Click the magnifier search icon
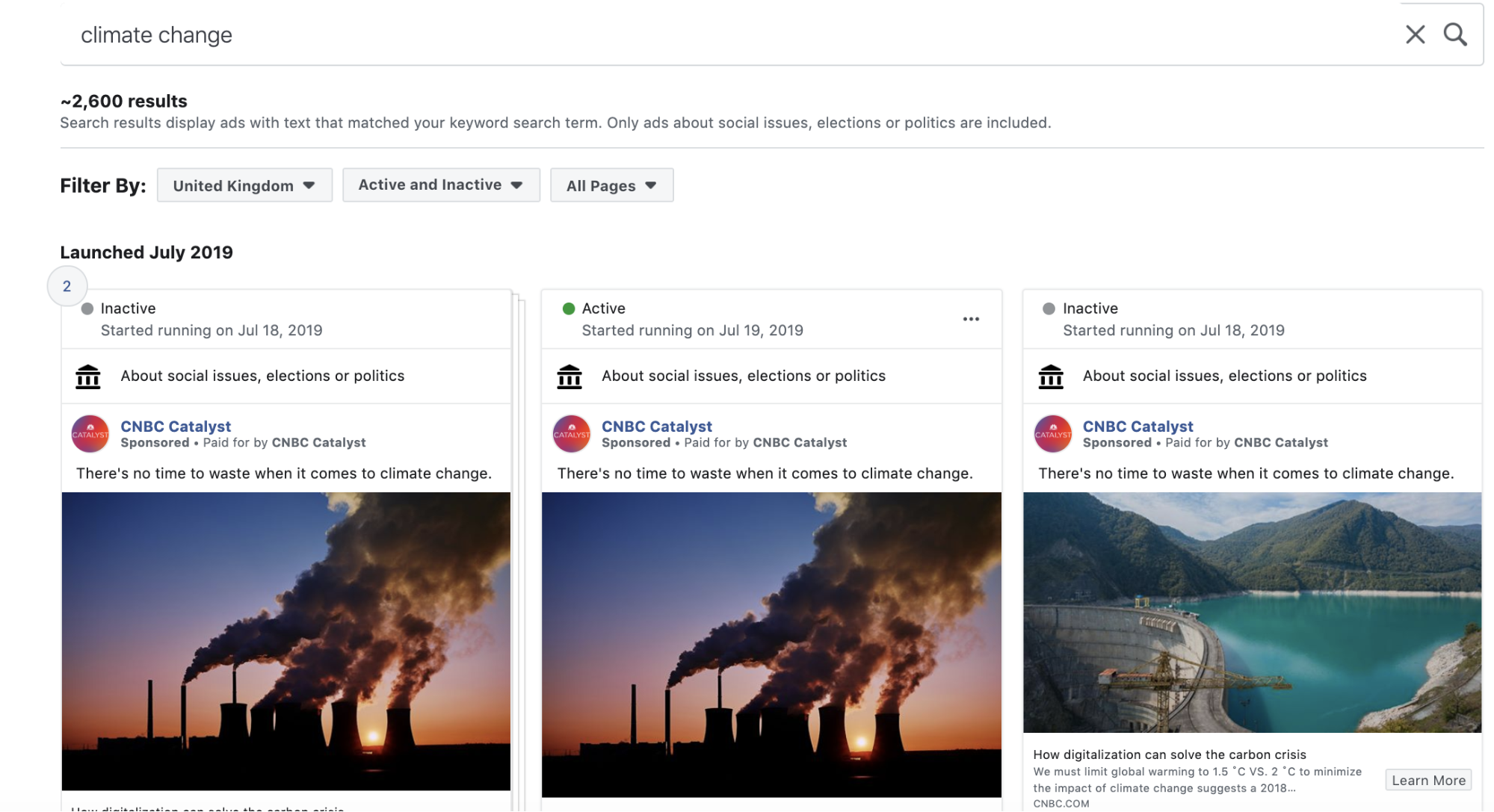The height and width of the screenshot is (812, 1494). [1454, 34]
